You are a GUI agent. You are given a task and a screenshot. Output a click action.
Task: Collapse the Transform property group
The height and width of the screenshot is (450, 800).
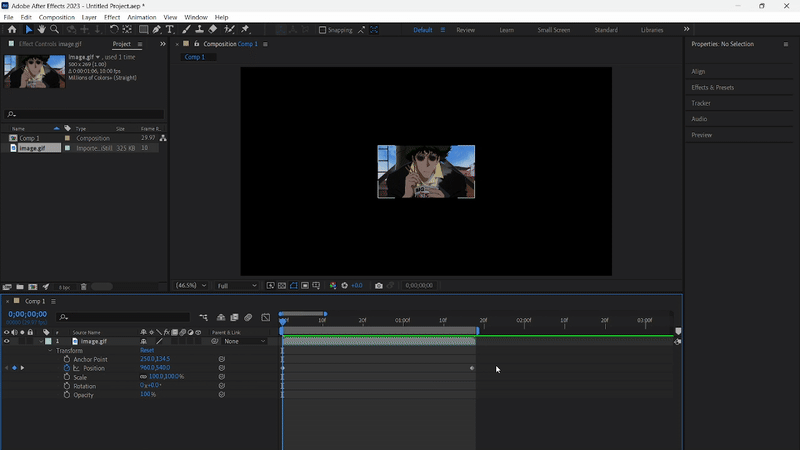50,351
